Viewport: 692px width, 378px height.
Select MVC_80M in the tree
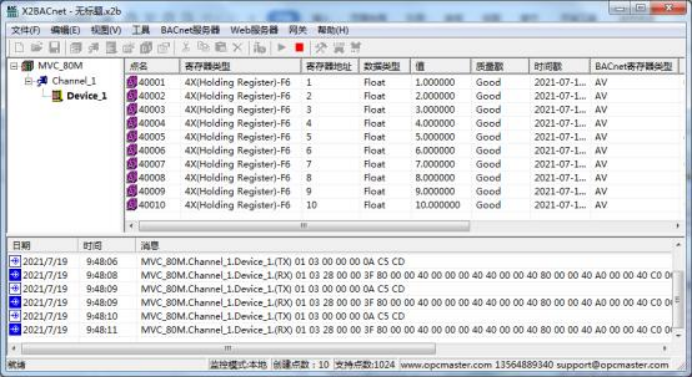60,66
